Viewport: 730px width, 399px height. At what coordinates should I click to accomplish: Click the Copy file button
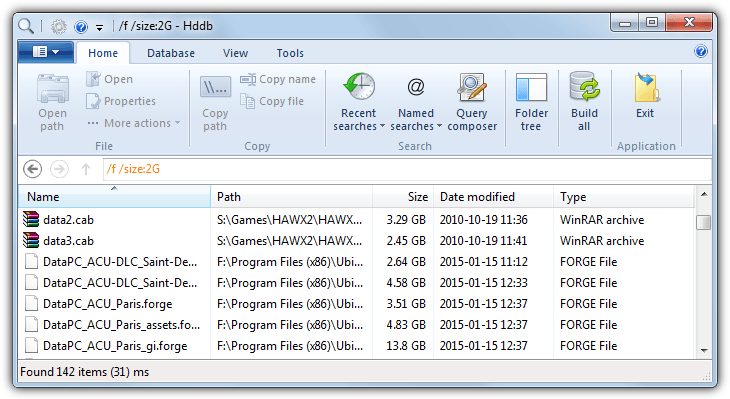click(x=272, y=101)
